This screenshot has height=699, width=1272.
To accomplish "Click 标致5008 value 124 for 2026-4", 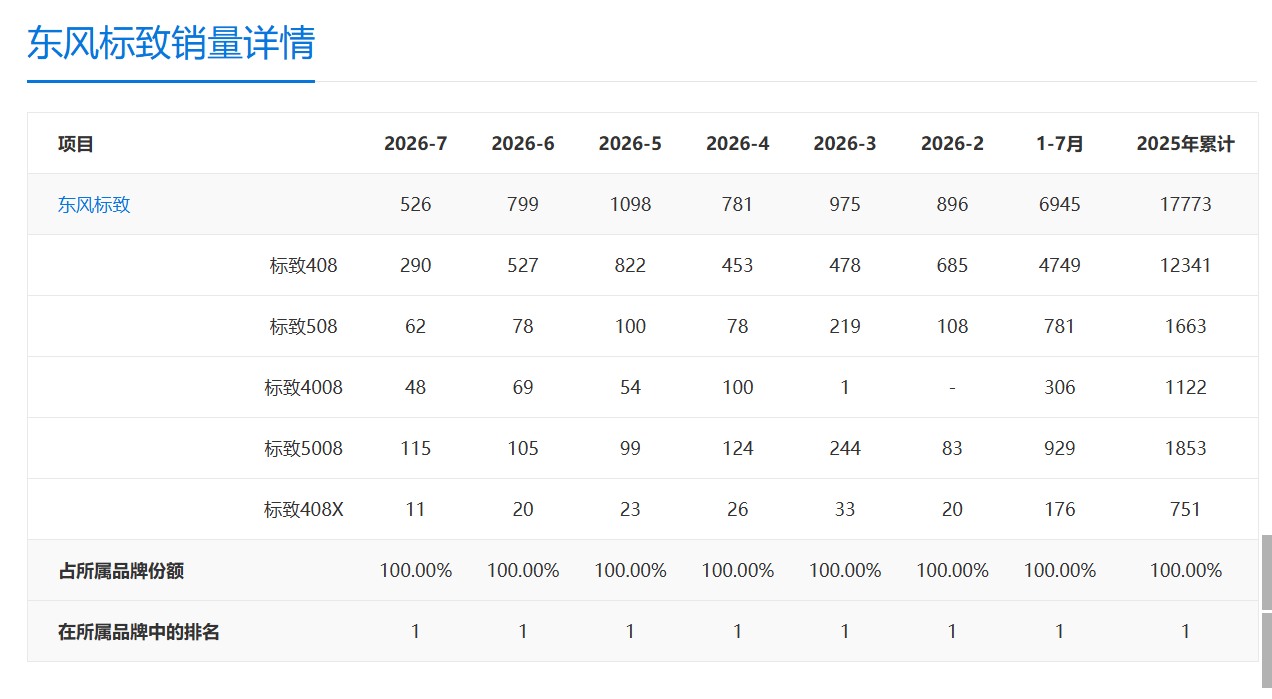I will 738,449.
